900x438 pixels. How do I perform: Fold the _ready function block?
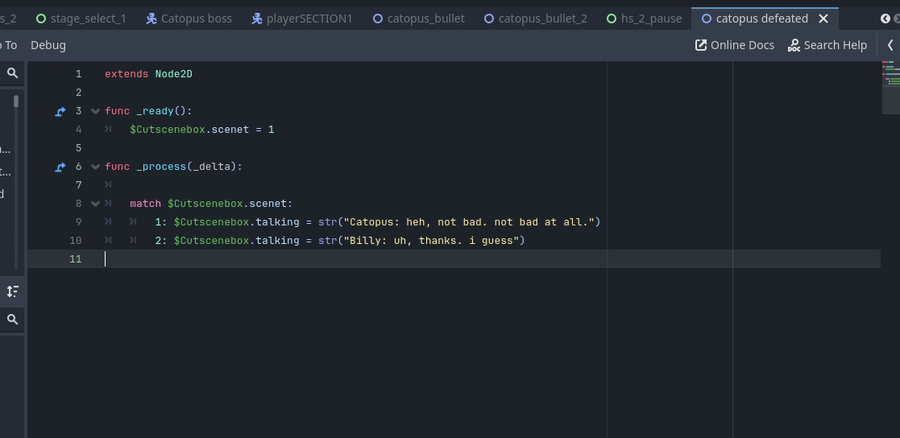tap(95, 111)
